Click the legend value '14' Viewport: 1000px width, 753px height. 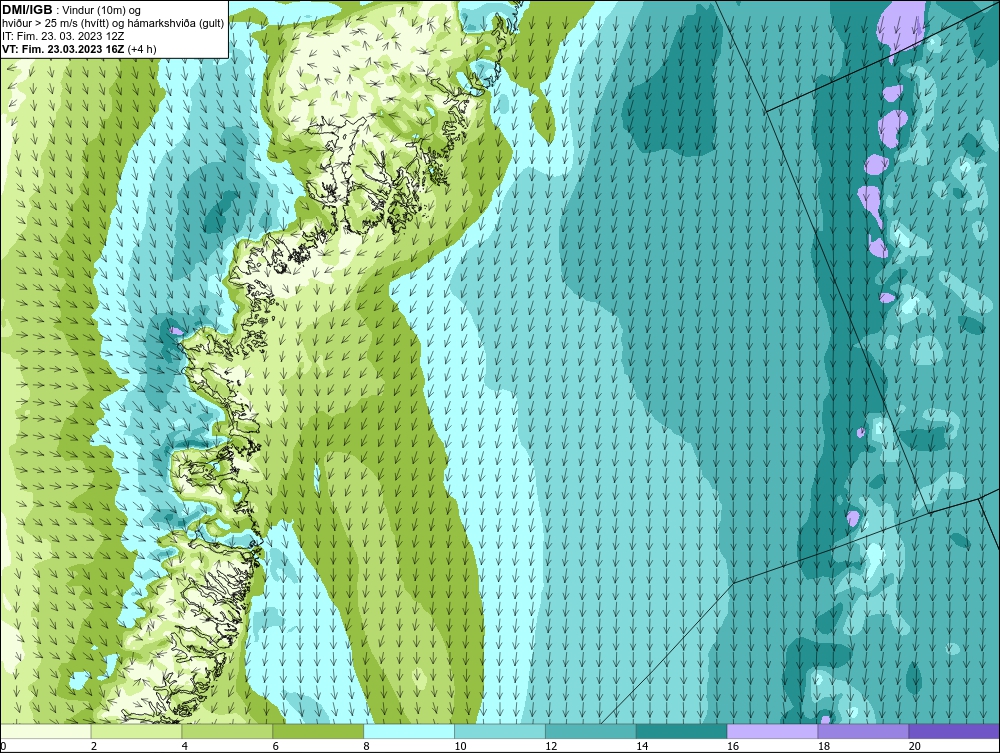[x=642, y=746]
